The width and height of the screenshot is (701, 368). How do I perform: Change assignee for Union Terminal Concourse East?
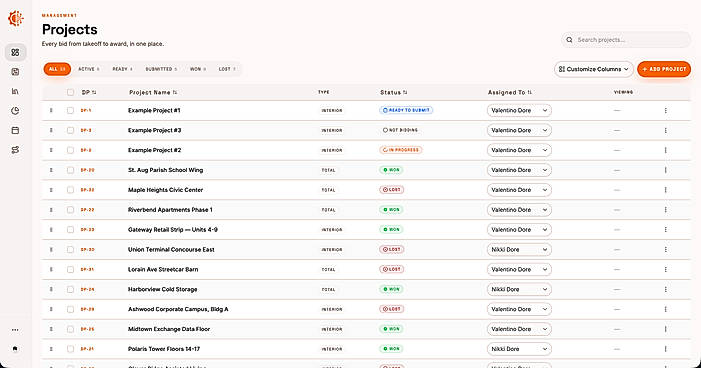519,250
